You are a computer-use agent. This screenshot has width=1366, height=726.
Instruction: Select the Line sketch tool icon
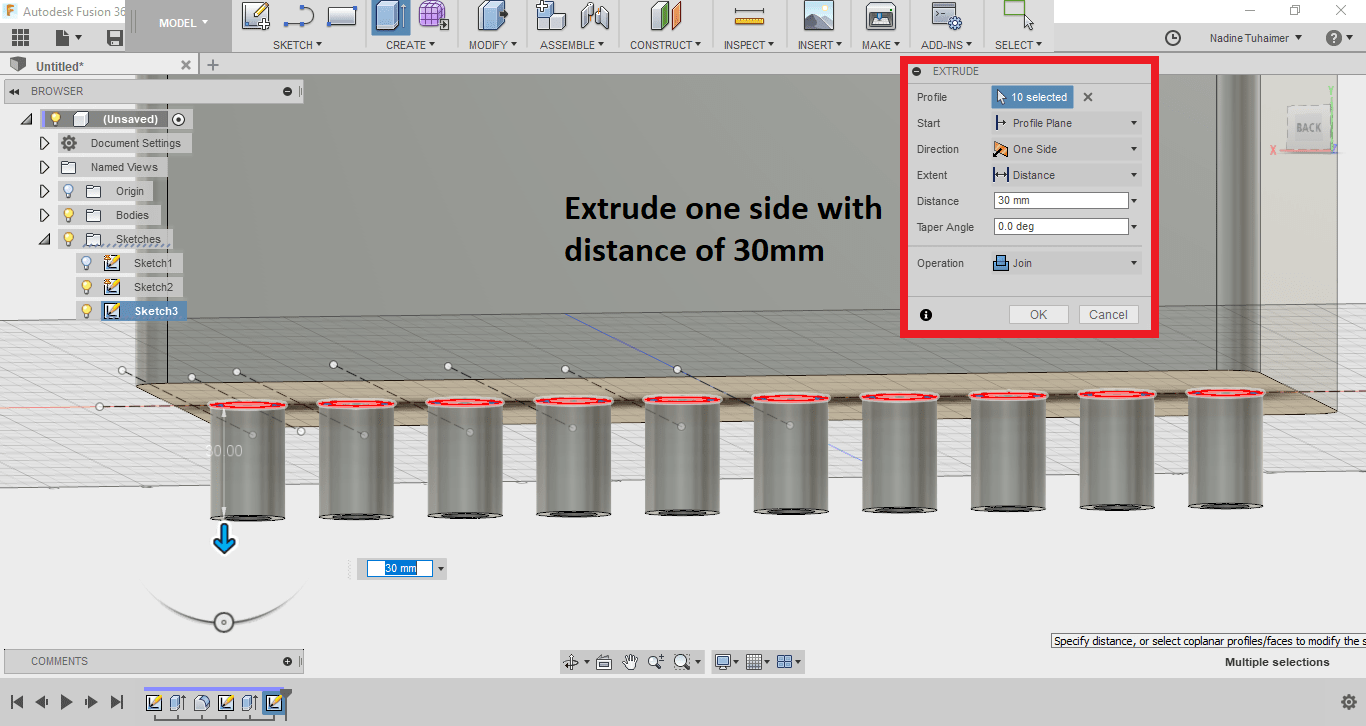tap(299, 16)
